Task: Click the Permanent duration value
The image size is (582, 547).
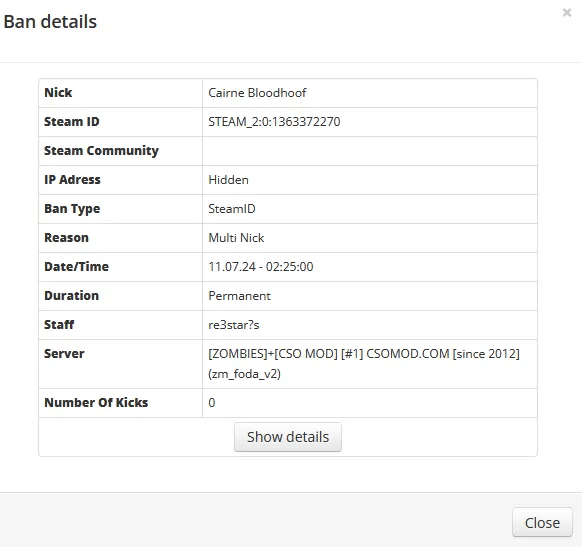Action: (x=239, y=296)
